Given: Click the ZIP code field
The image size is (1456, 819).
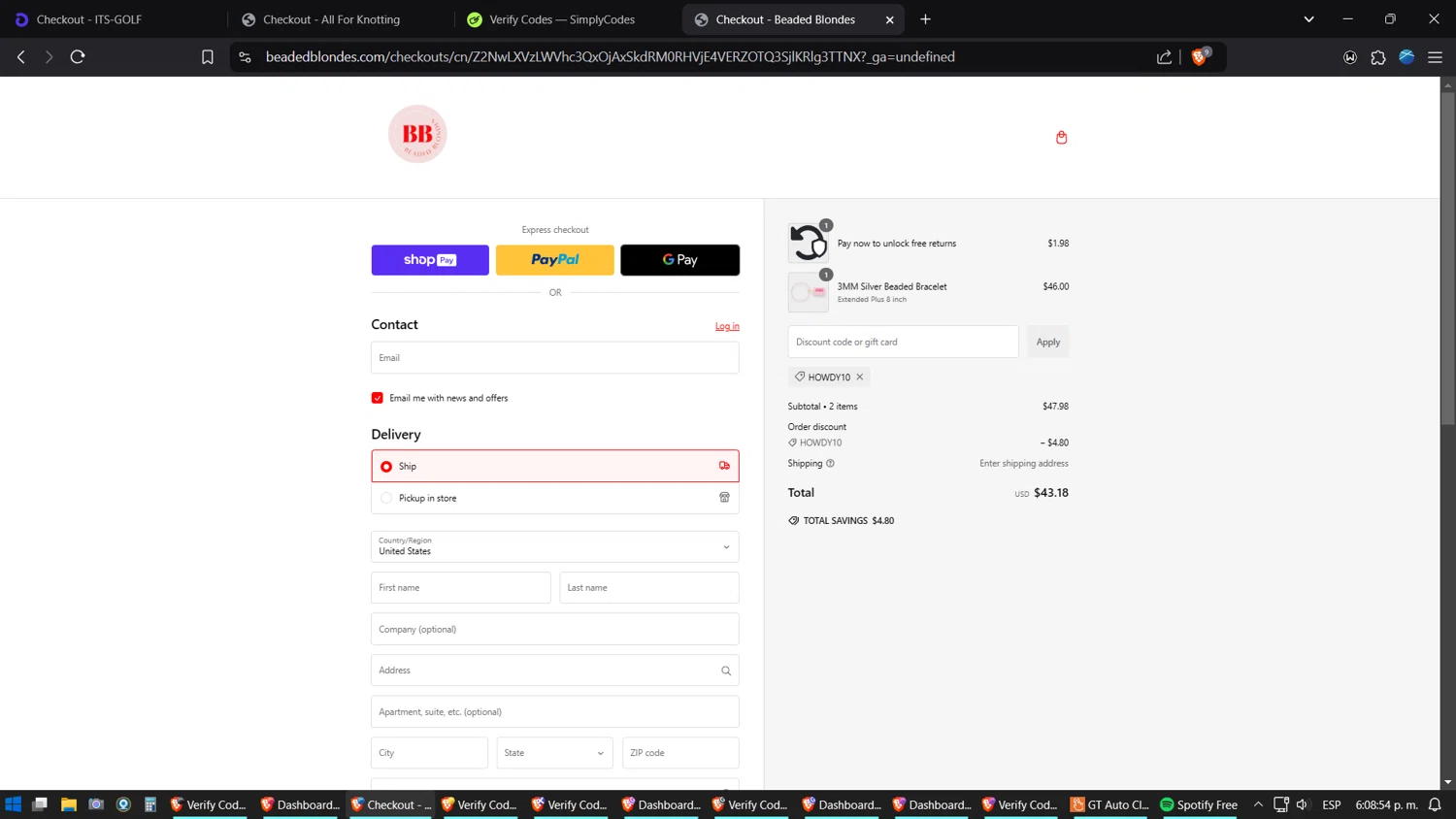Looking at the screenshot, I should tap(680, 753).
